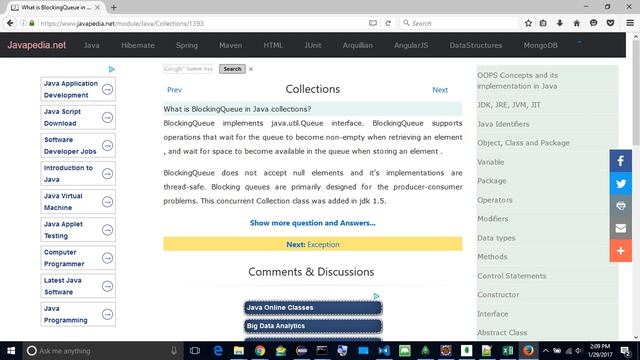
Task: Click Big Data Analytics ad button
Action: (x=313, y=326)
